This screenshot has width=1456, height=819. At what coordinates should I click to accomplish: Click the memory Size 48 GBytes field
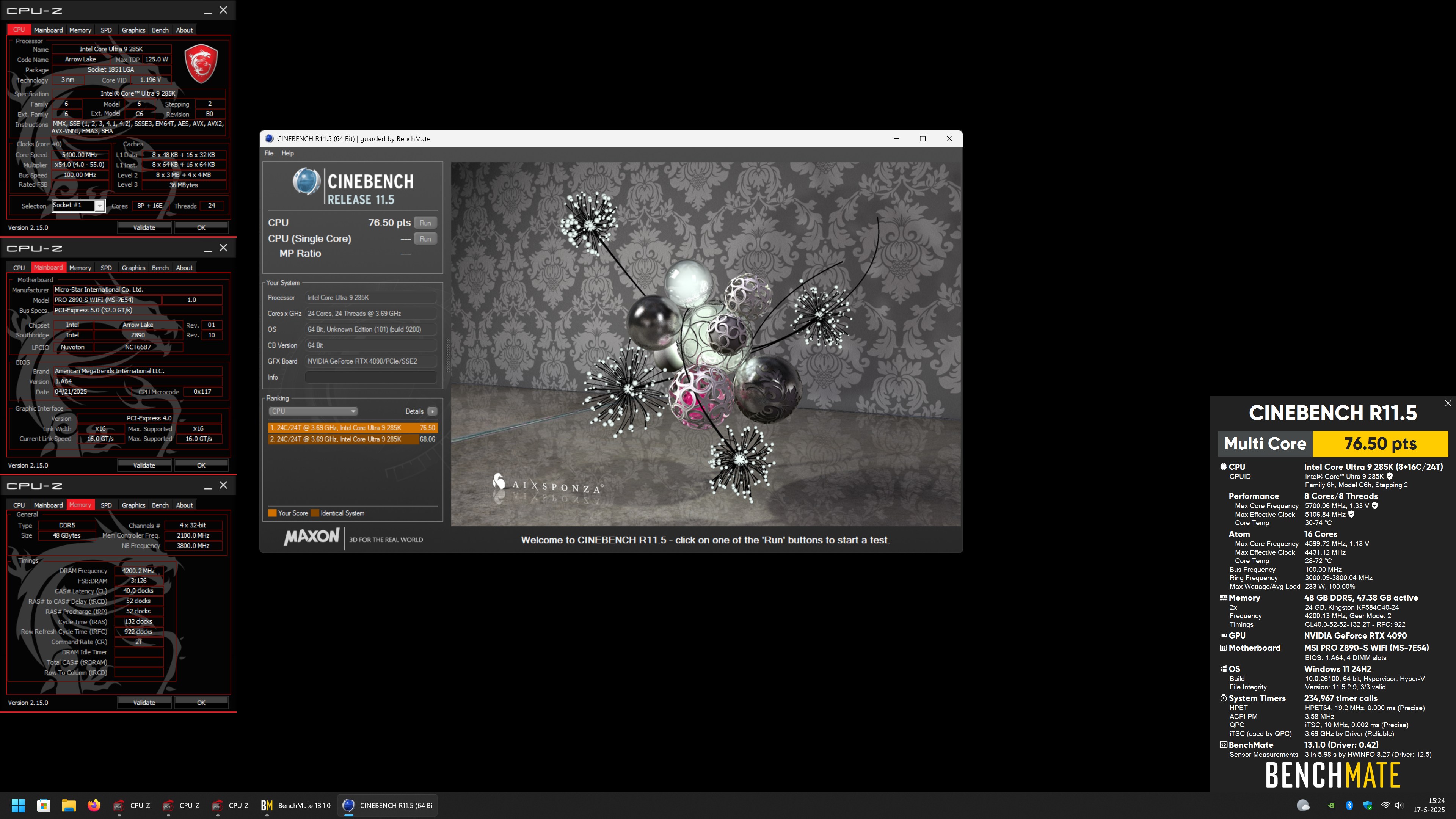(67, 536)
